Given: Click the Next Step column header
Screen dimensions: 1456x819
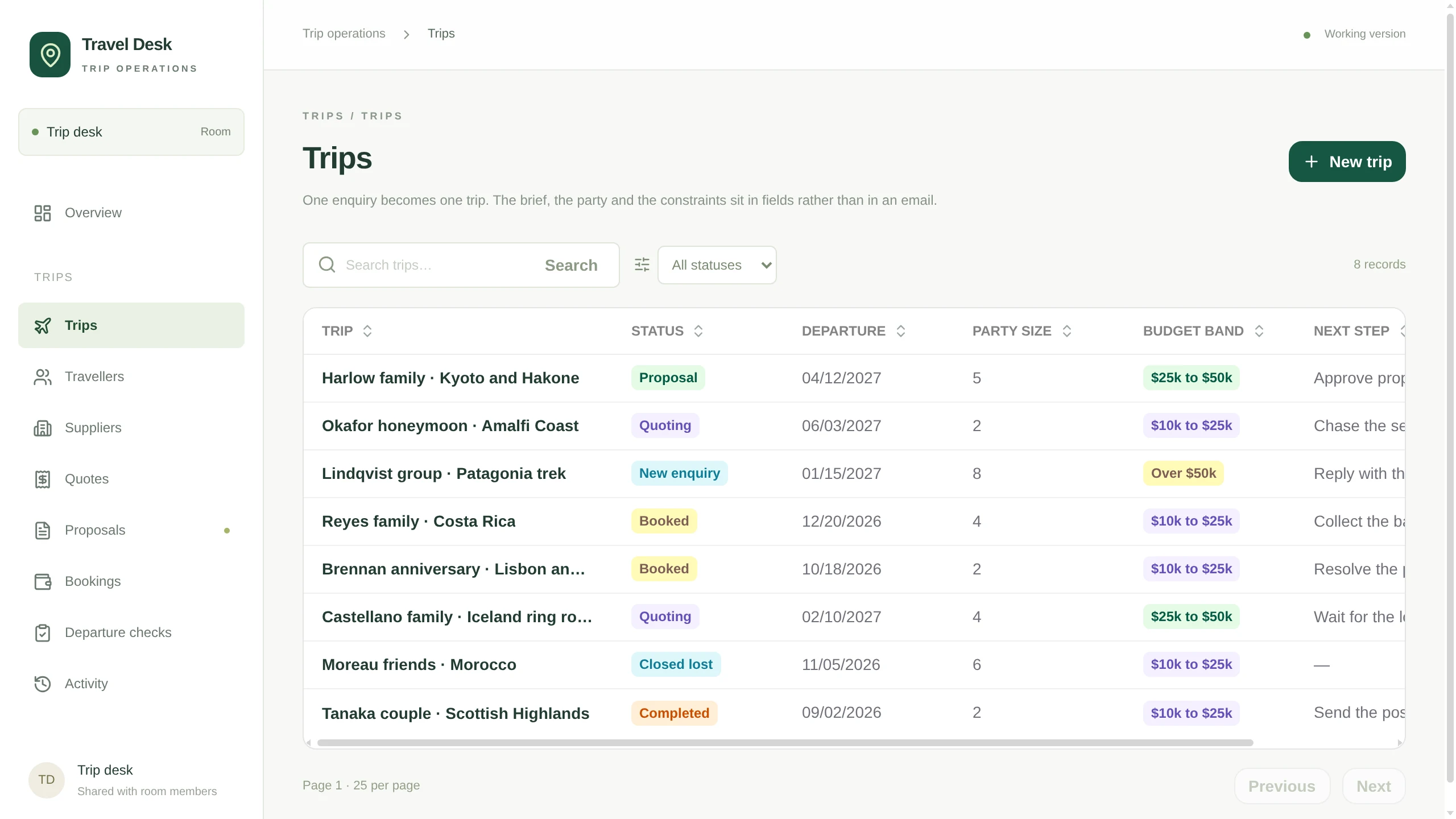Looking at the screenshot, I should click(x=1351, y=331).
